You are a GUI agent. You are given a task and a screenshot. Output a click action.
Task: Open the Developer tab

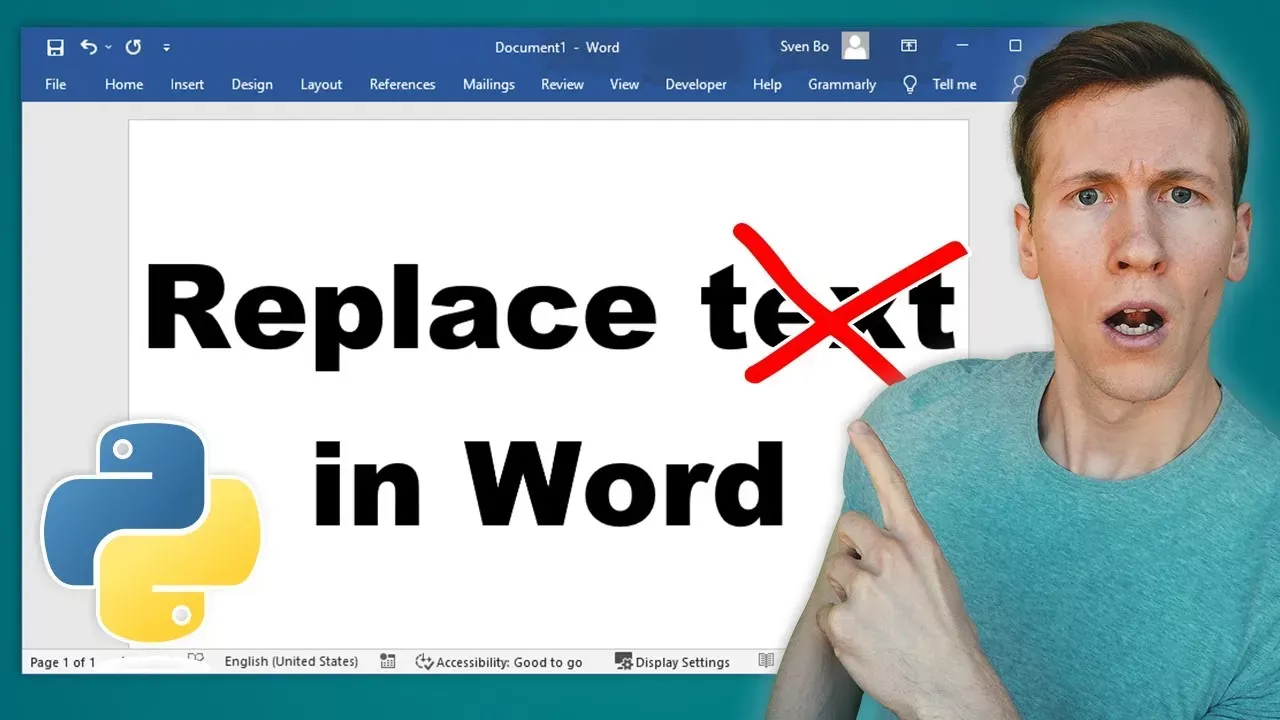click(696, 84)
